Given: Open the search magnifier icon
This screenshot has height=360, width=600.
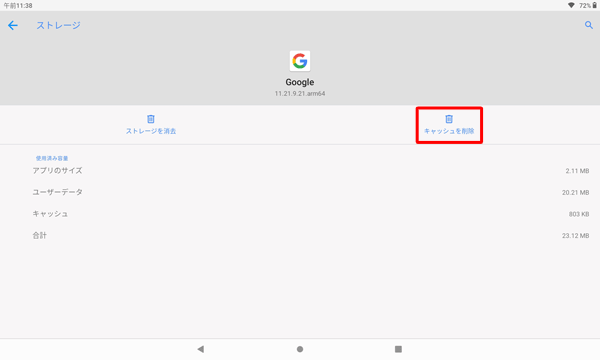Looking at the screenshot, I should point(589,25).
